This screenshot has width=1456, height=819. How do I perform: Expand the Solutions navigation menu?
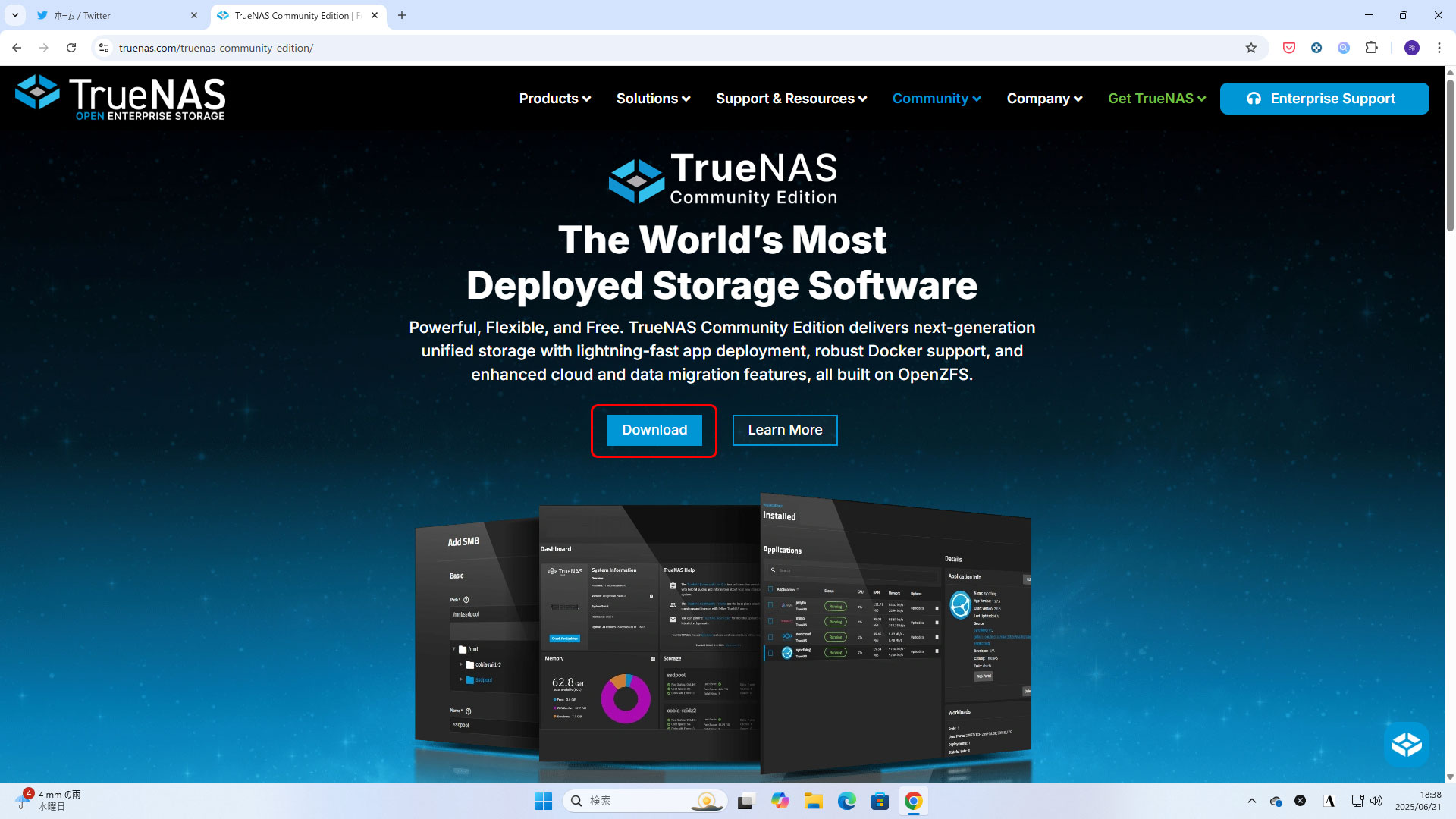click(x=653, y=99)
